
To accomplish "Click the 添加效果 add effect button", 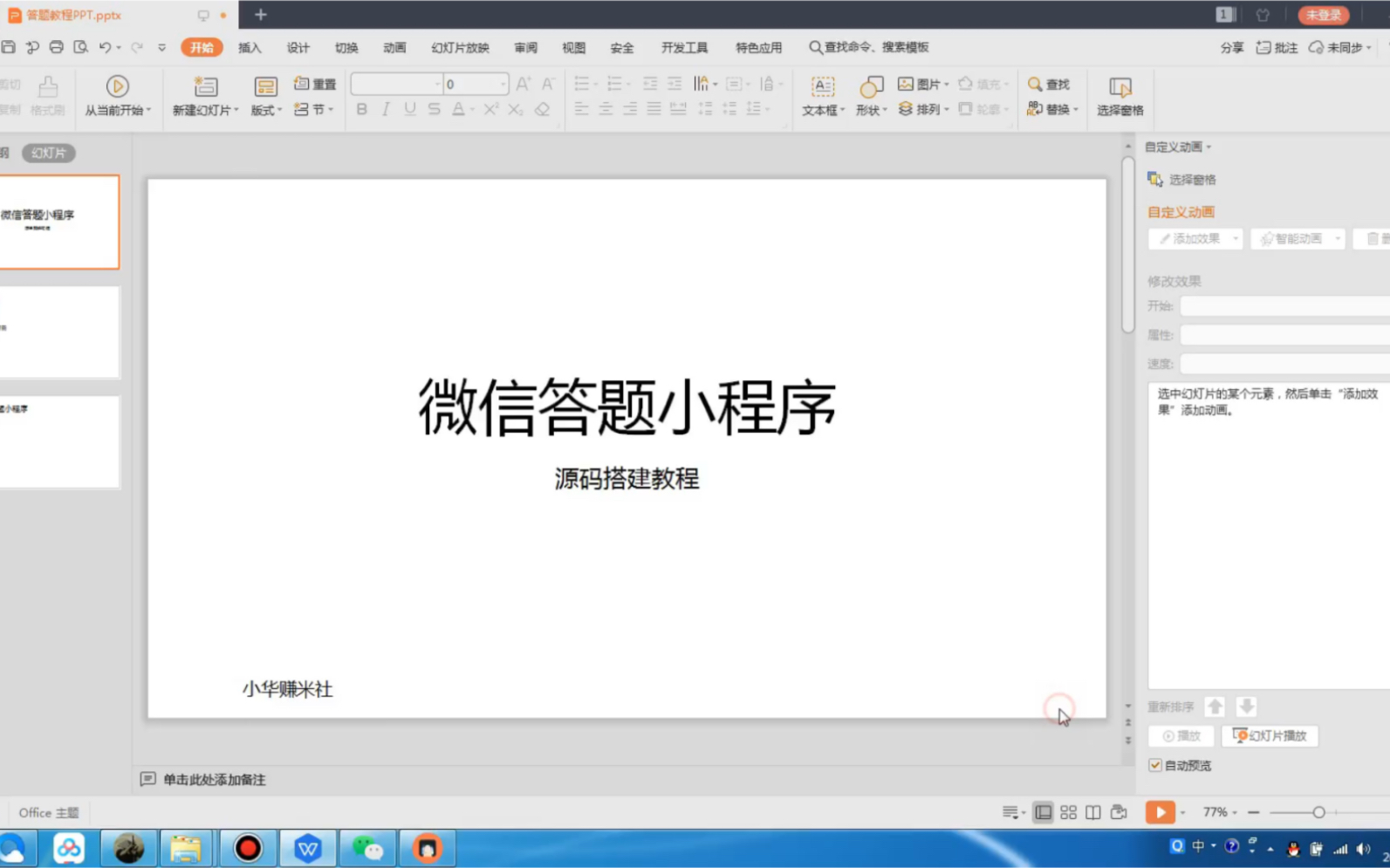I will tap(1195, 238).
